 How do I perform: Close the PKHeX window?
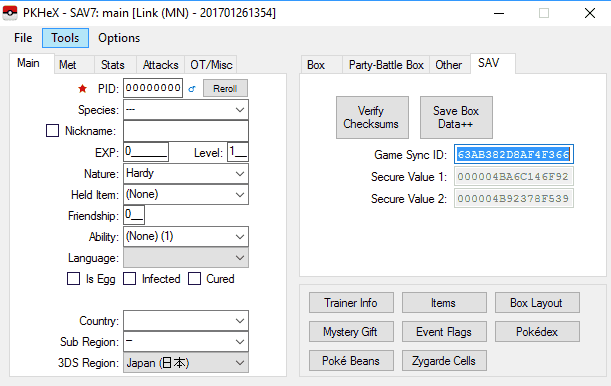pos(590,13)
